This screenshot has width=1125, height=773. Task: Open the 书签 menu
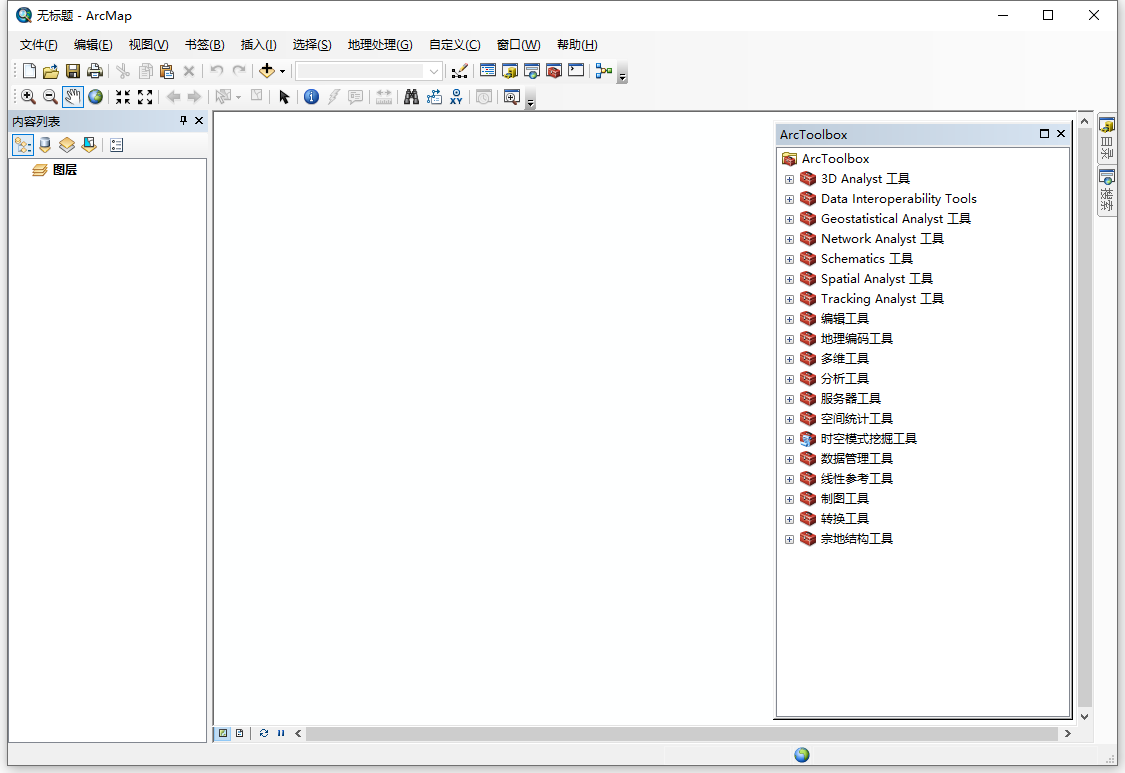pyautogui.click(x=204, y=44)
